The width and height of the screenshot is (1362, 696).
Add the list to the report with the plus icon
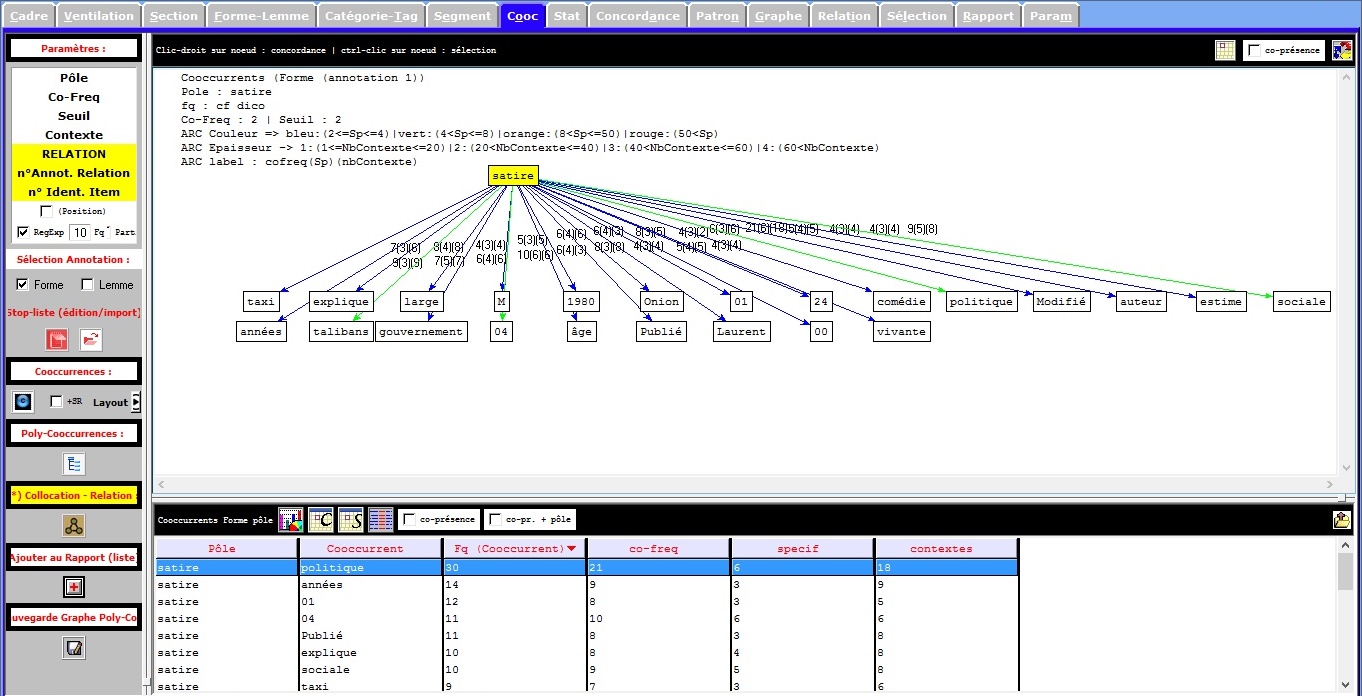pyautogui.click(x=74, y=587)
